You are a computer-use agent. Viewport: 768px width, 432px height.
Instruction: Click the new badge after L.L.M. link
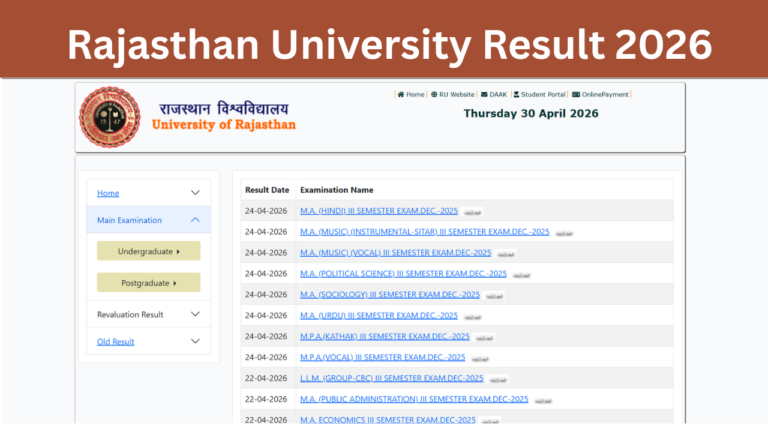(498, 380)
